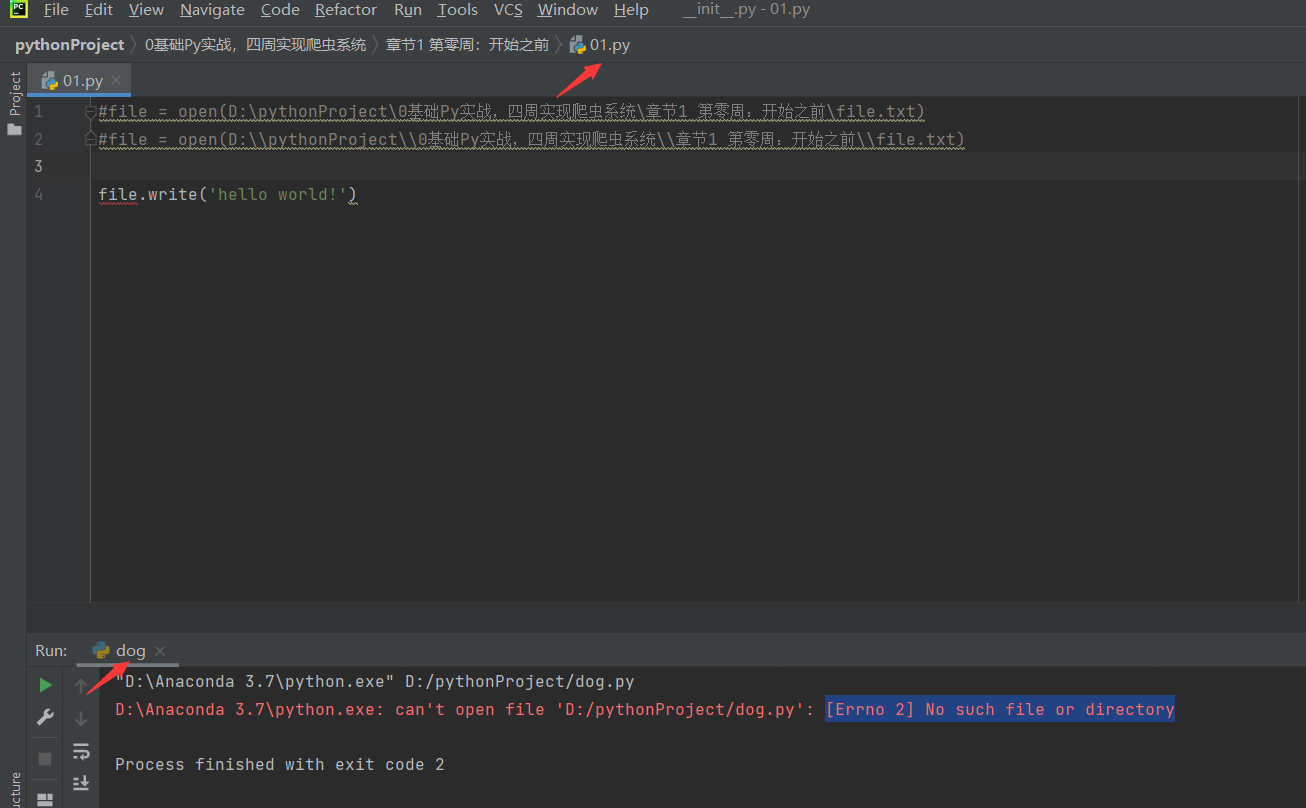Open the VCS menu
The width and height of the screenshot is (1306, 808).
[x=508, y=10]
